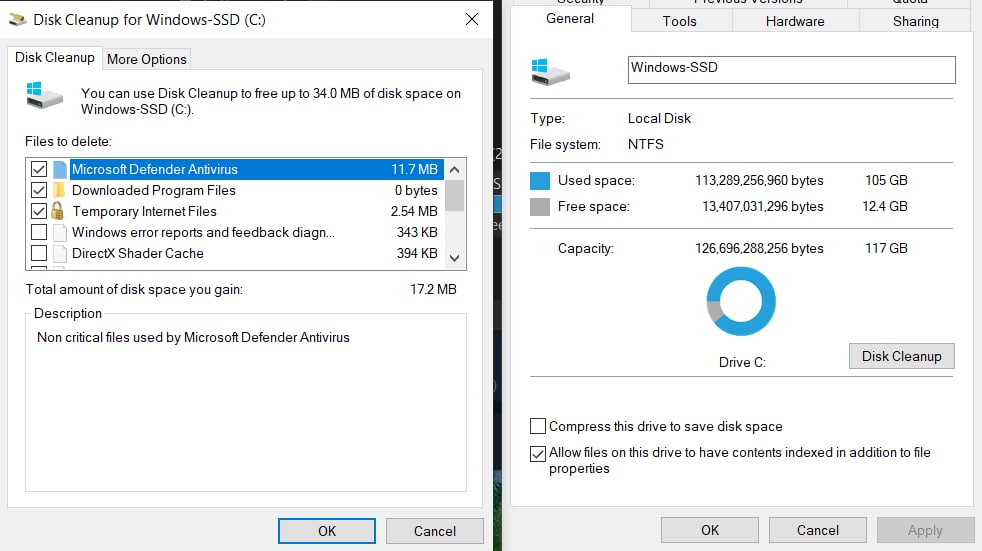Check Windows error reports and feedback checkbox
The width and height of the screenshot is (982, 551).
pyautogui.click(x=39, y=232)
